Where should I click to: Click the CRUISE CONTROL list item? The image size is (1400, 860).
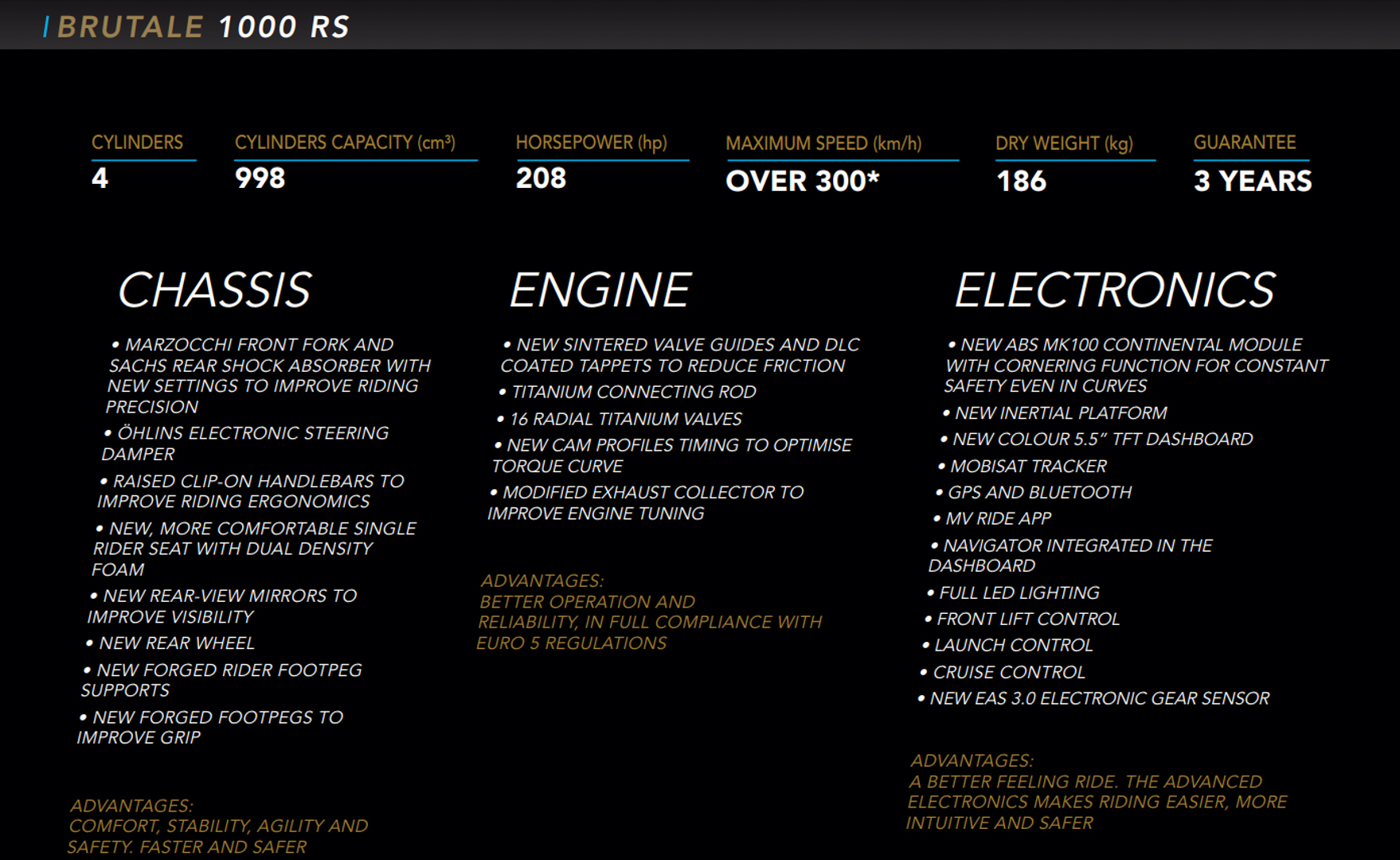coord(1008,672)
